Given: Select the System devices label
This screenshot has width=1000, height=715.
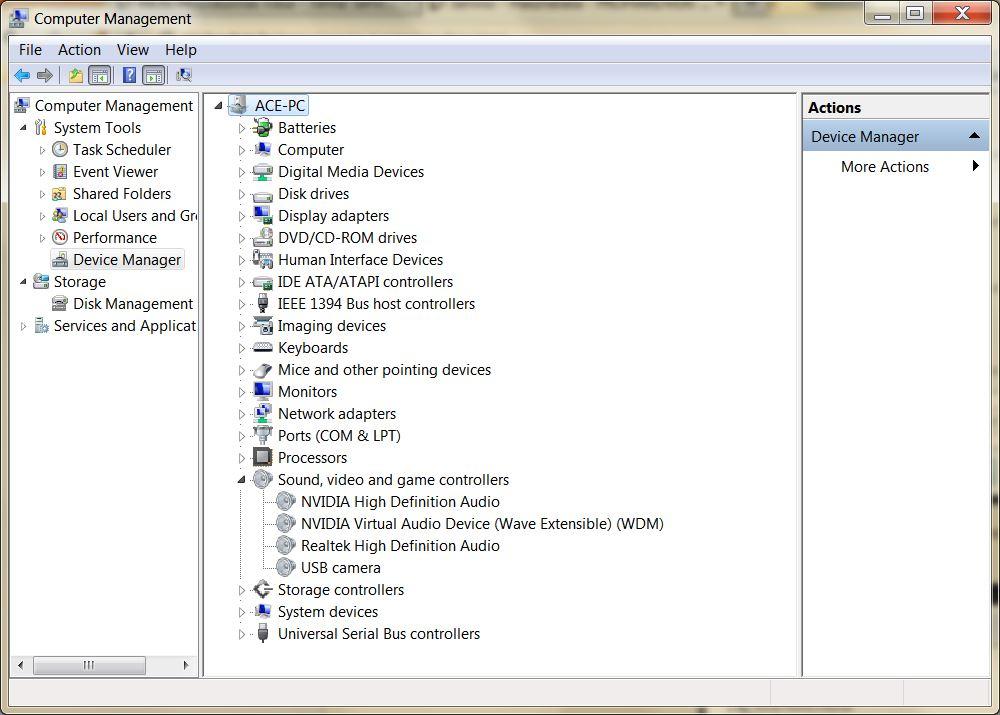Looking at the screenshot, I should tap(328, 612).
